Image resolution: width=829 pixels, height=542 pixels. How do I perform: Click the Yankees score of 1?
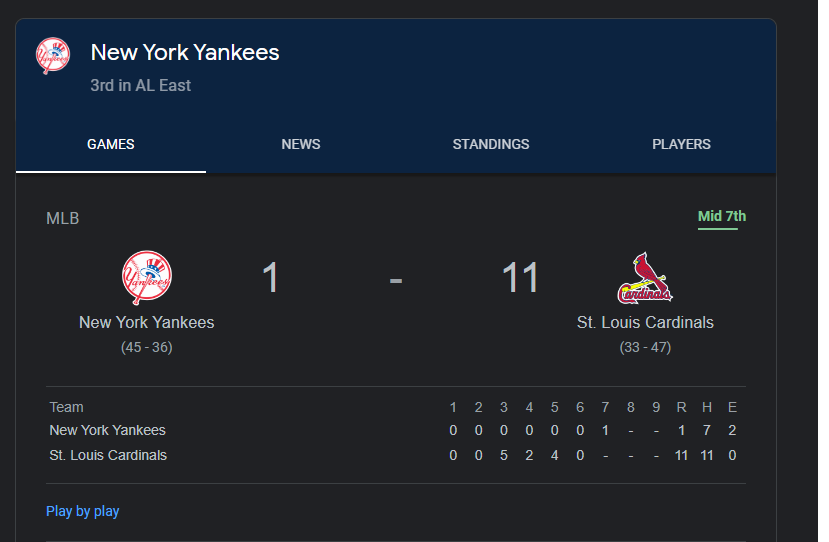pos(270,278)
